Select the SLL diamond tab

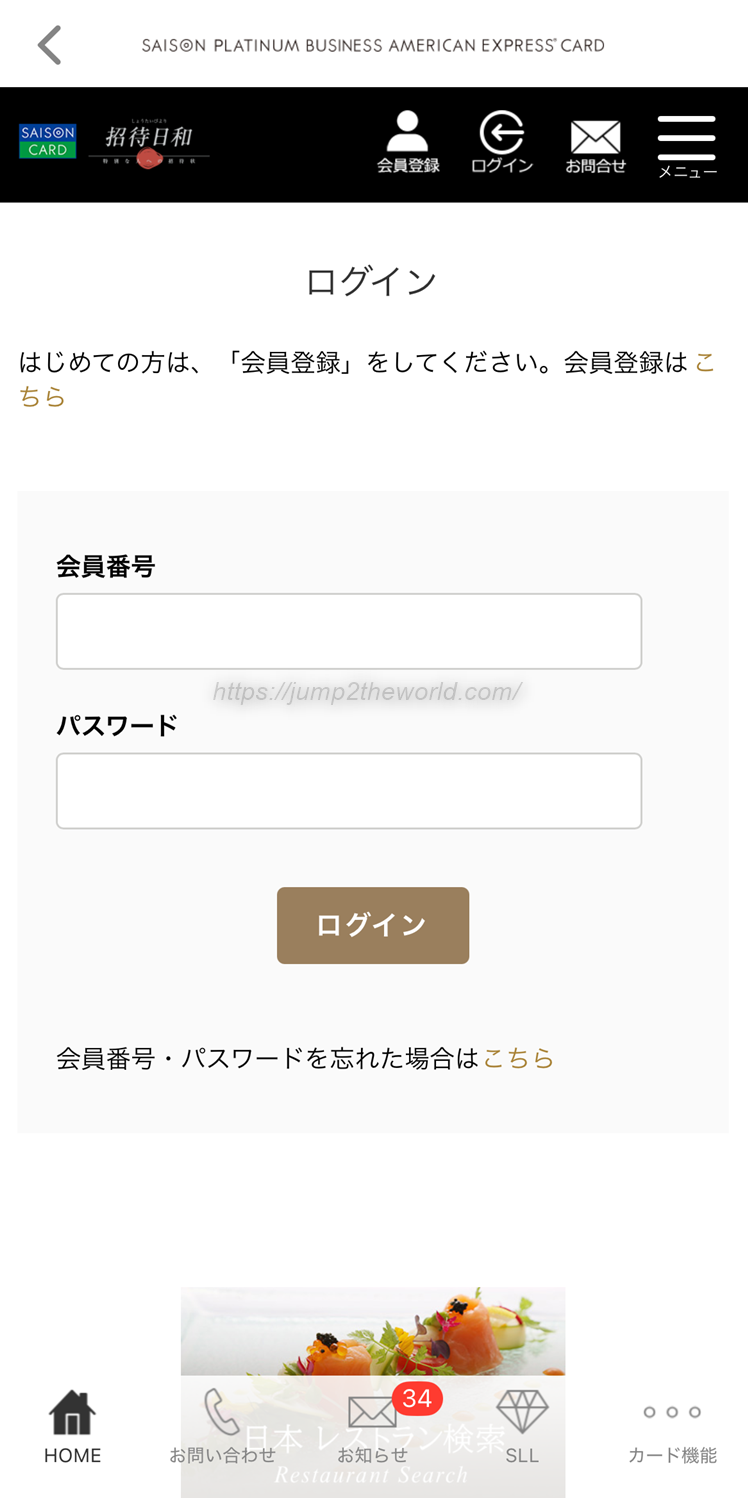tap(522, 1427)
